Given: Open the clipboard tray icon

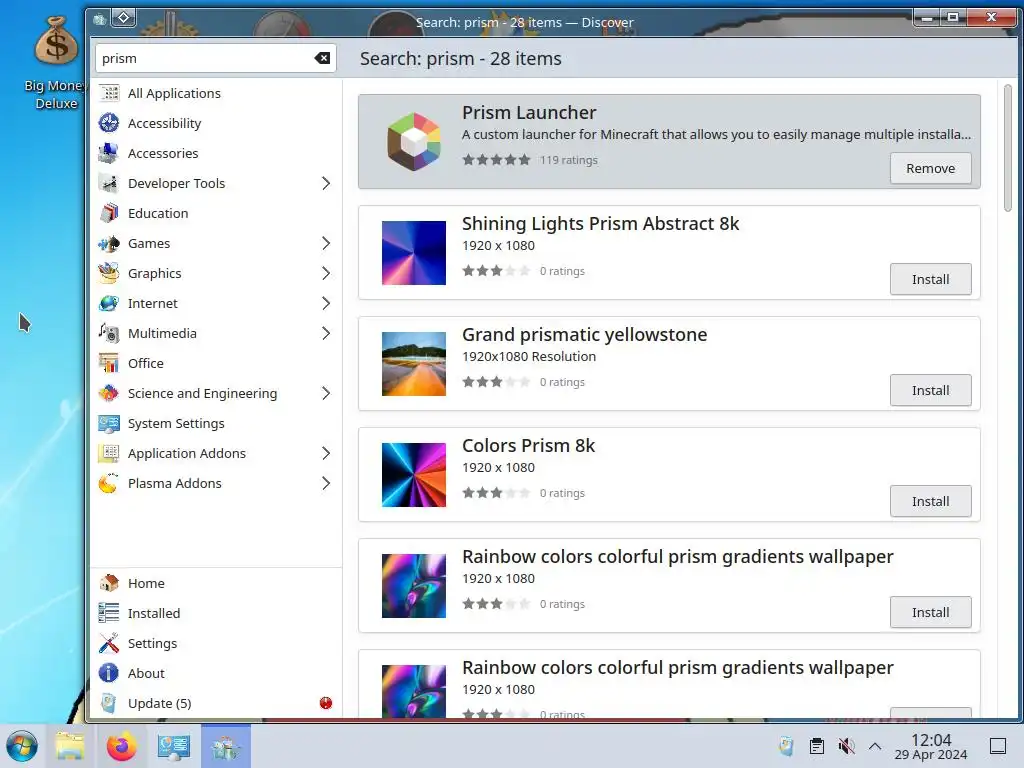Looking at the screenshot, I should tap(816, 746).
